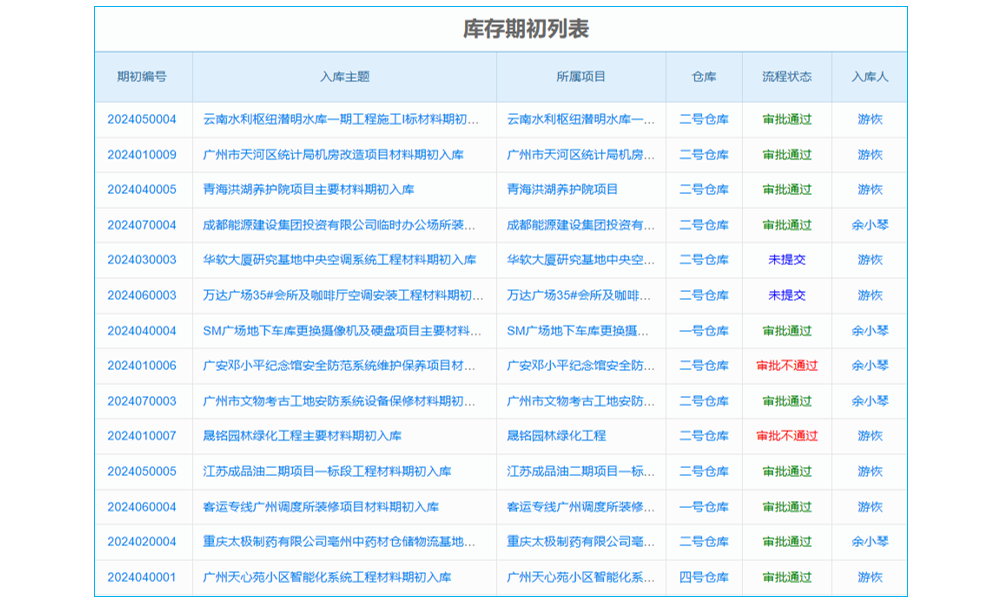Click 审批通过 status on first row

click(x=787, y=119)
